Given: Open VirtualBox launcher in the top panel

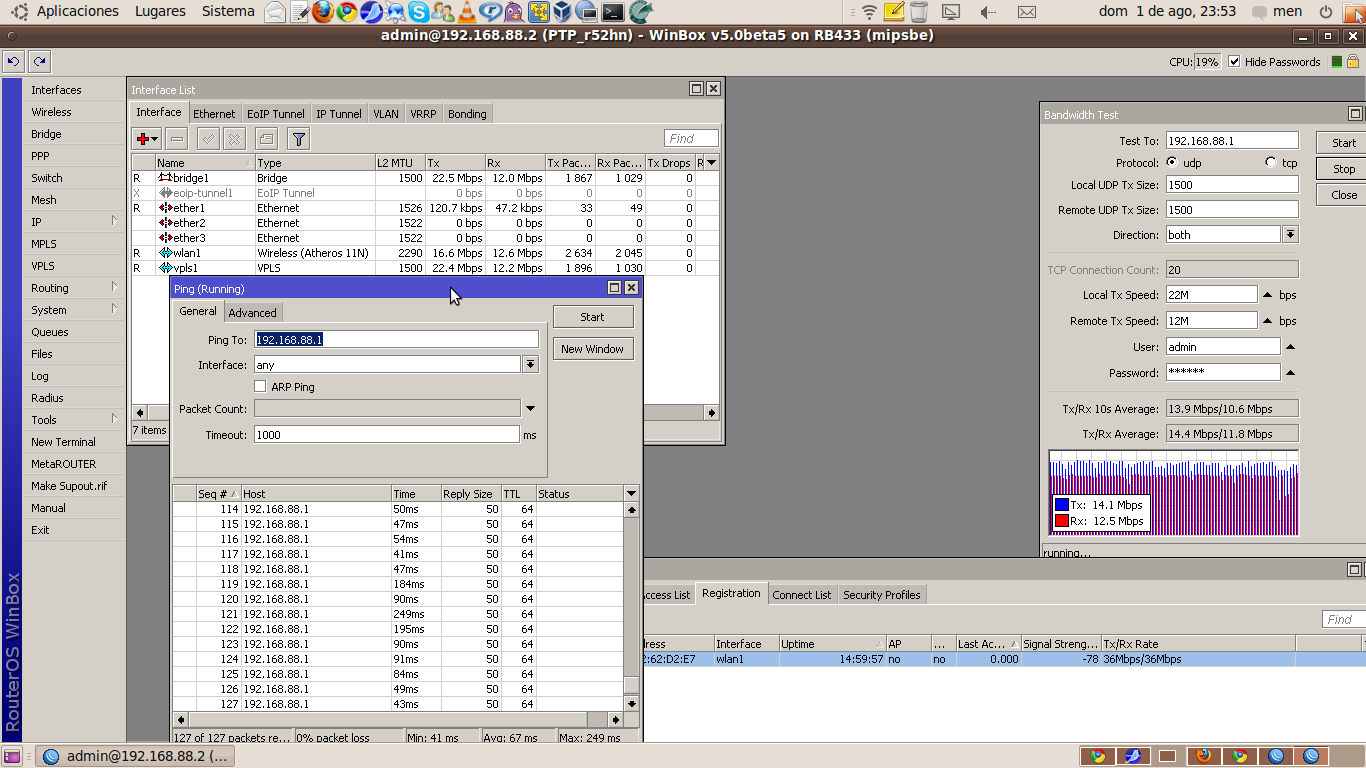Looking at the screenshot, I should point(563,12).
